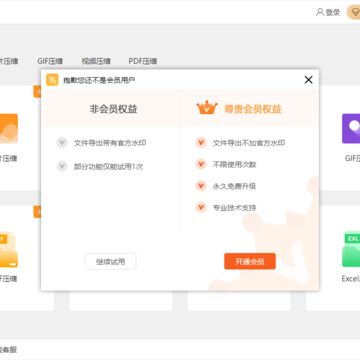Click check icon beside 部分功能仅能试用1次
This screenshot has height=360, width=360.
pos(62,166)
